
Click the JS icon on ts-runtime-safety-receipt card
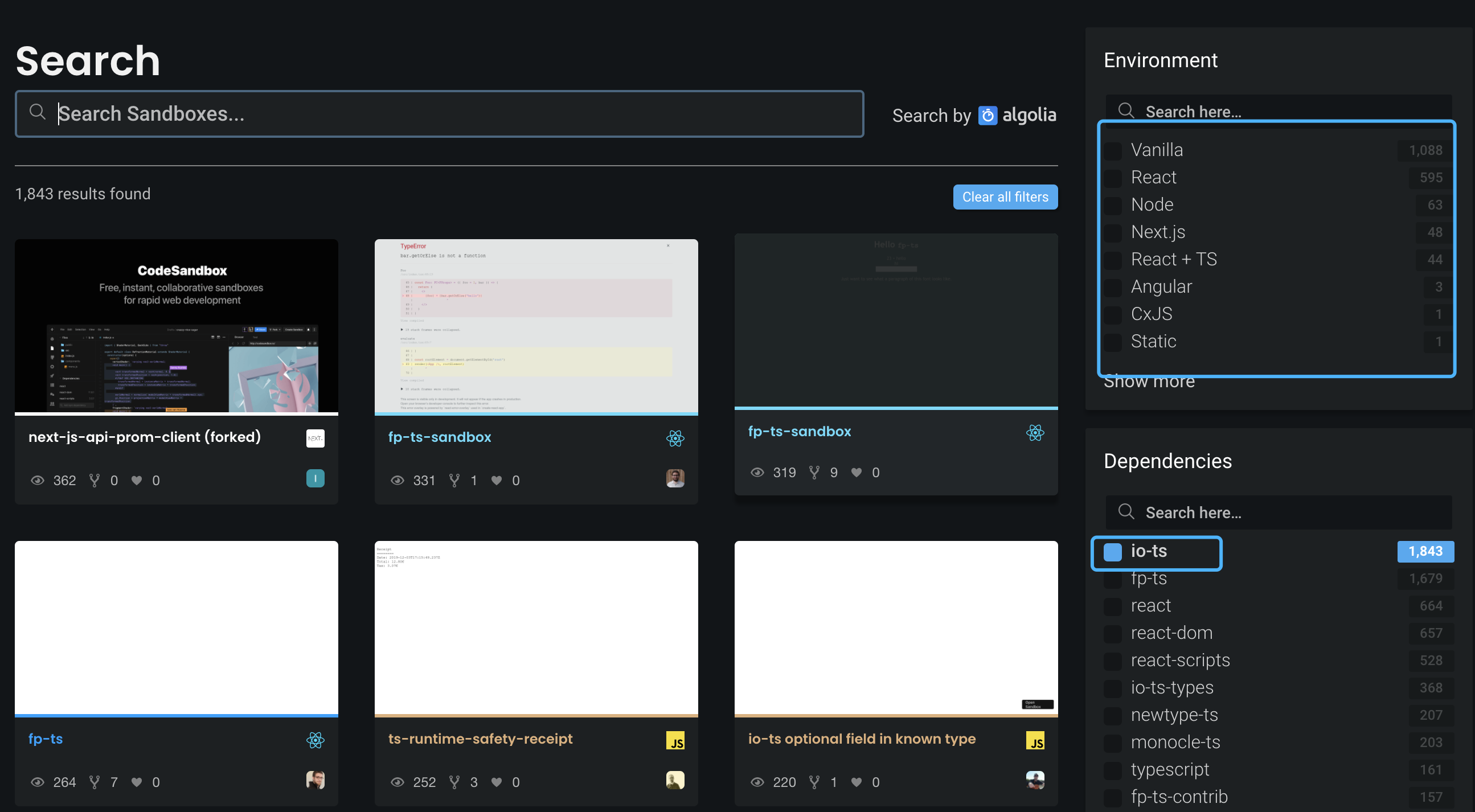click(675, 740)
